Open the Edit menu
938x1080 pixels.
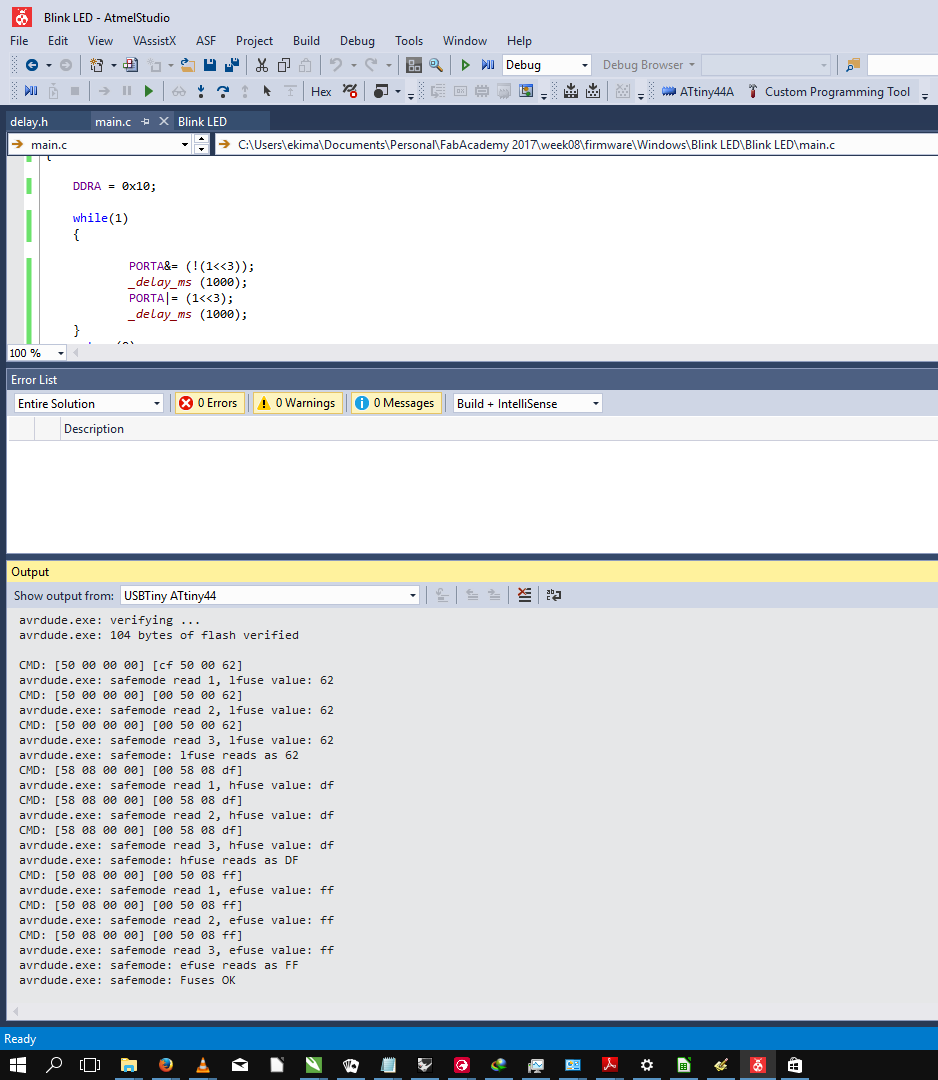click(x=58, y=41)
